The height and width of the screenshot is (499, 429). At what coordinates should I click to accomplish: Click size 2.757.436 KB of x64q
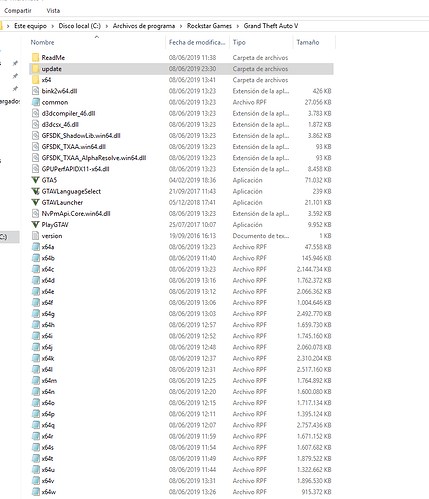pyautogui.click(x=314, y=425)
